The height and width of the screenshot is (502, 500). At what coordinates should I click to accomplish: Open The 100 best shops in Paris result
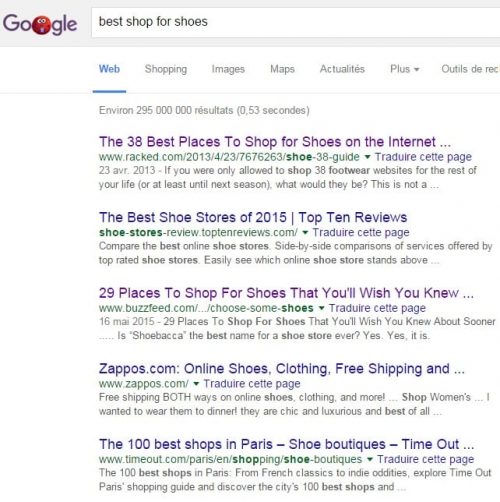pyautogui.click(x=286, y=444)
